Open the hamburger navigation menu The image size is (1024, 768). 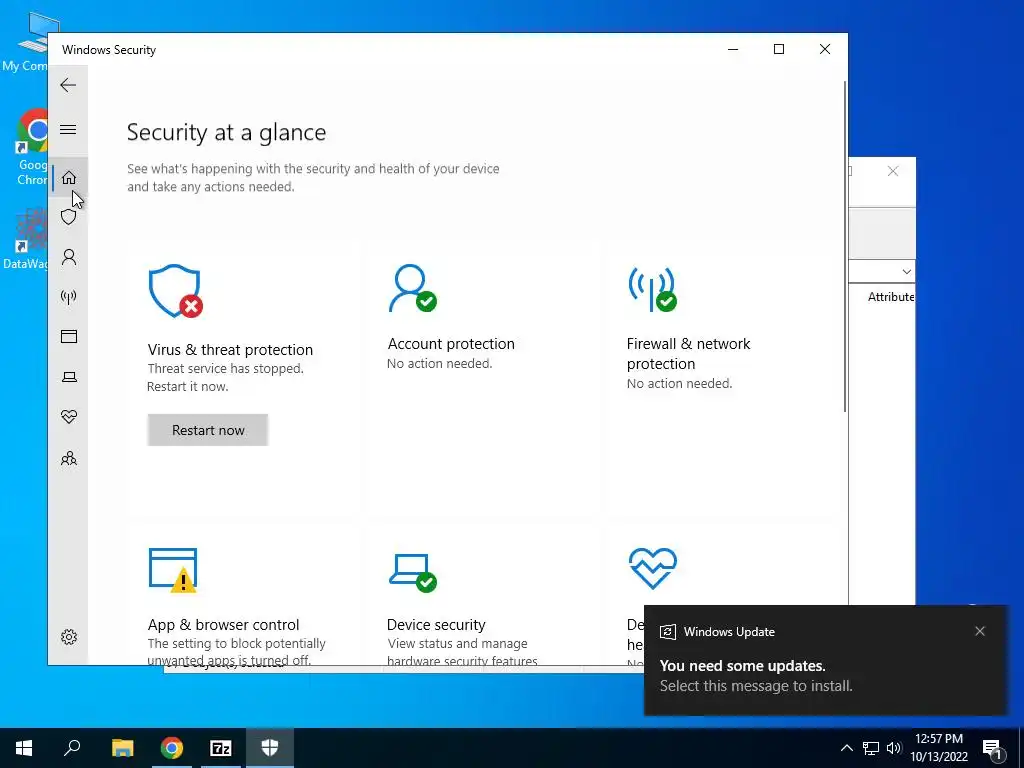click(x=68, y=129)
